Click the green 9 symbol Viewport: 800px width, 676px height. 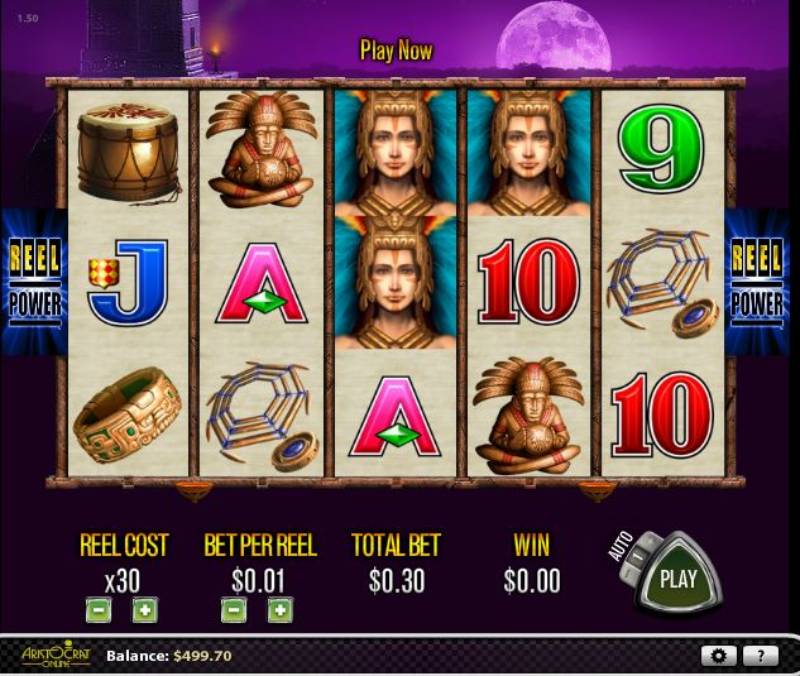(661, 153)
